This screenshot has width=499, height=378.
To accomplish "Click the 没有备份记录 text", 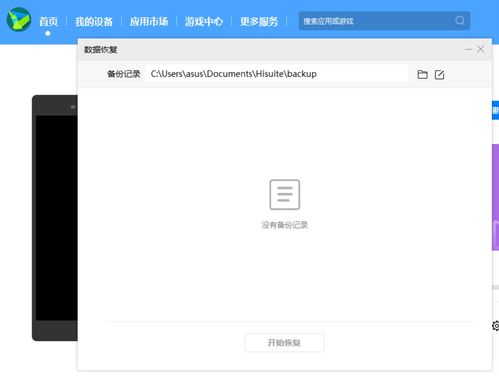I will pos(285,225).
